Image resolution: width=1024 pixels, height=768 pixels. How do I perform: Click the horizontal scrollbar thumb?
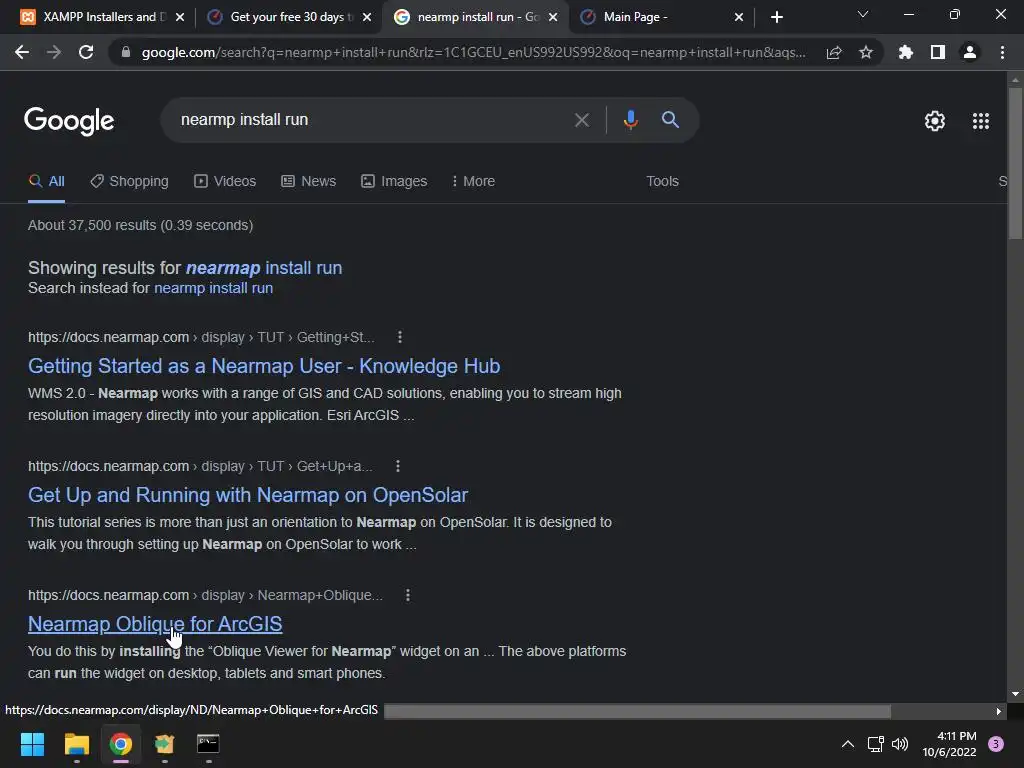click(637, 711)
